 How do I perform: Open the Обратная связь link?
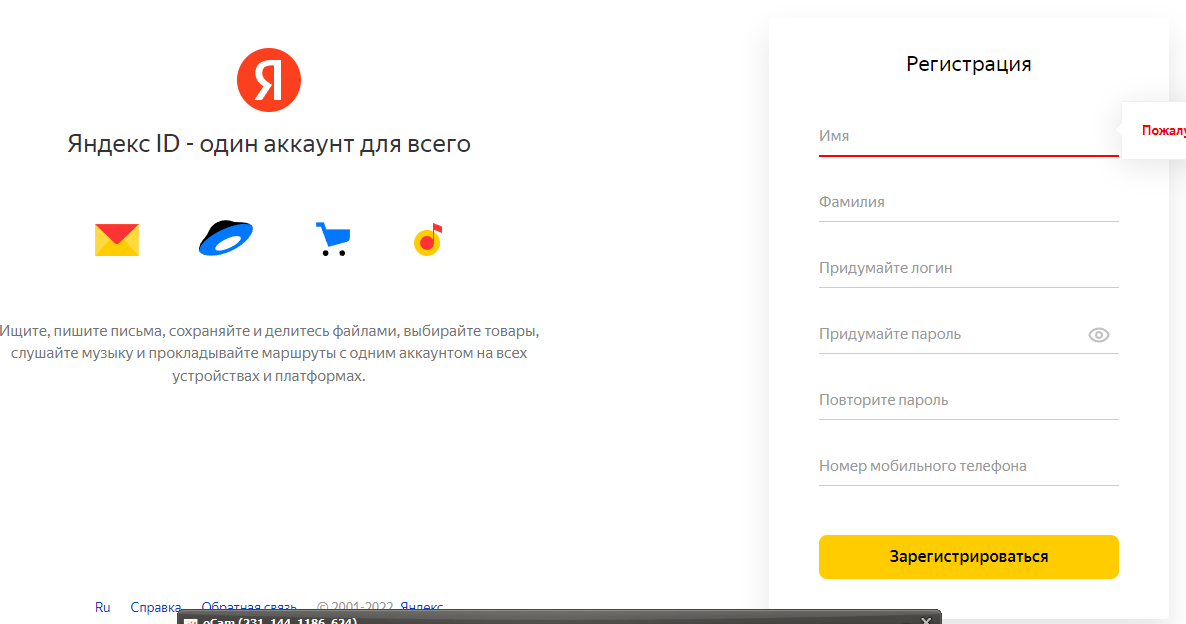(x=249, y=607)
